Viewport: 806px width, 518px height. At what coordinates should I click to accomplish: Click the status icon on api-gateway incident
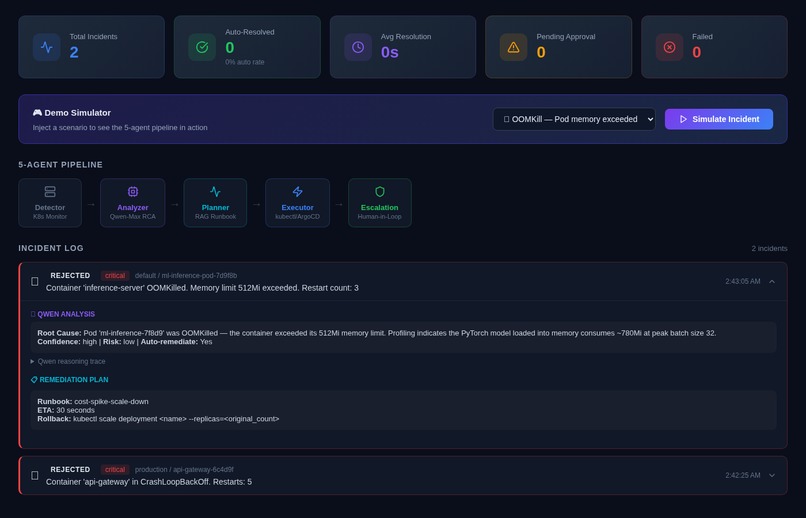34,475
